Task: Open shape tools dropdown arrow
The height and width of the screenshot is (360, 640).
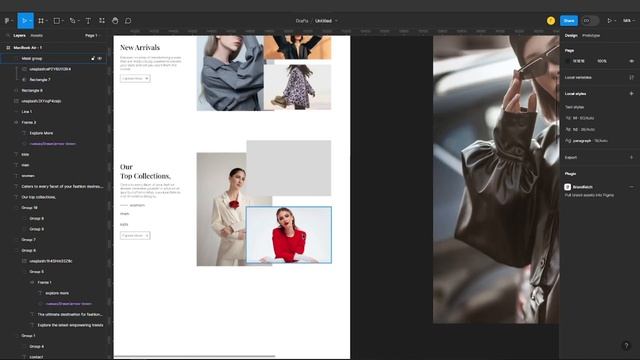Action: pyautogui.click(x=63, y=20)
